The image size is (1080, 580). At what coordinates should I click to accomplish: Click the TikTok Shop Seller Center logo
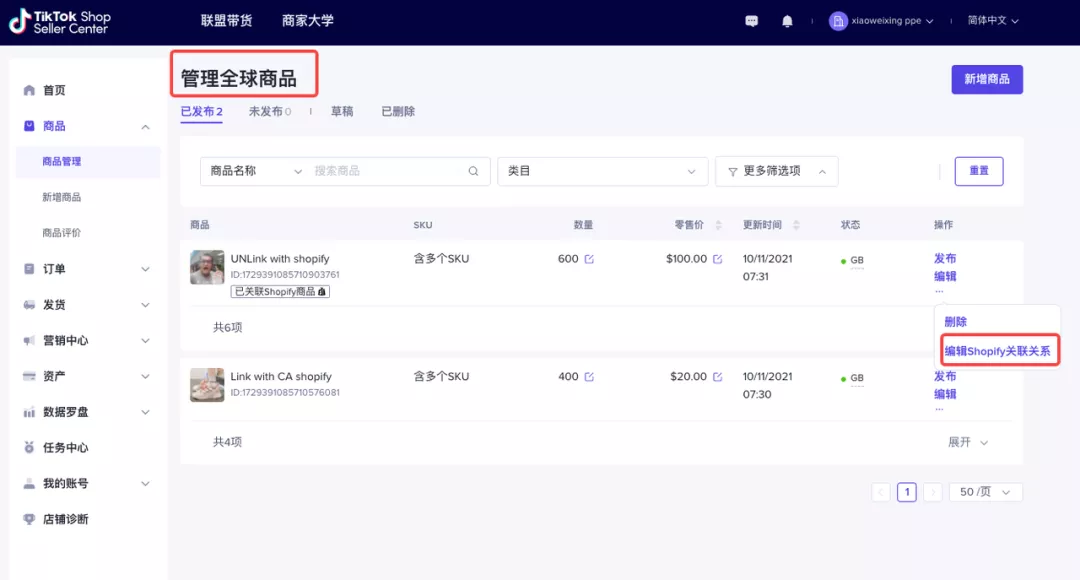(x=60, y=22)
